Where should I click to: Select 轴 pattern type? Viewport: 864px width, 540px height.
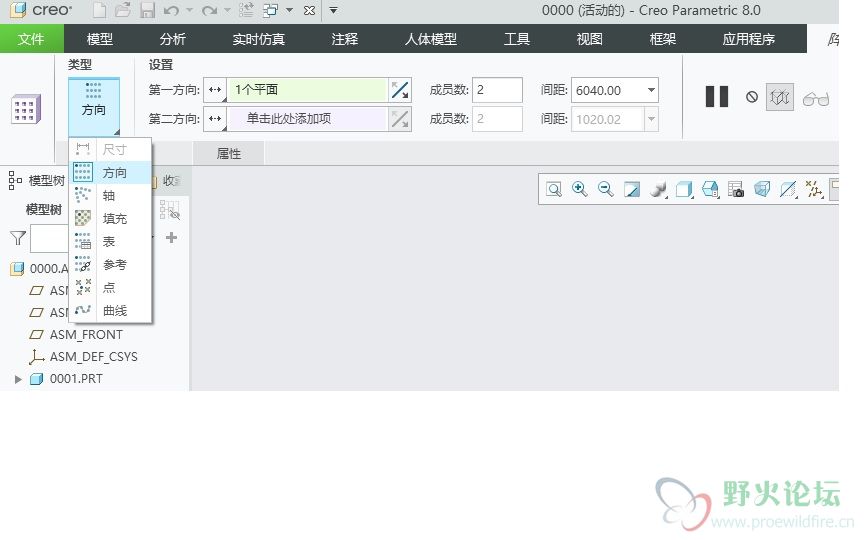(x=110, y=196)
